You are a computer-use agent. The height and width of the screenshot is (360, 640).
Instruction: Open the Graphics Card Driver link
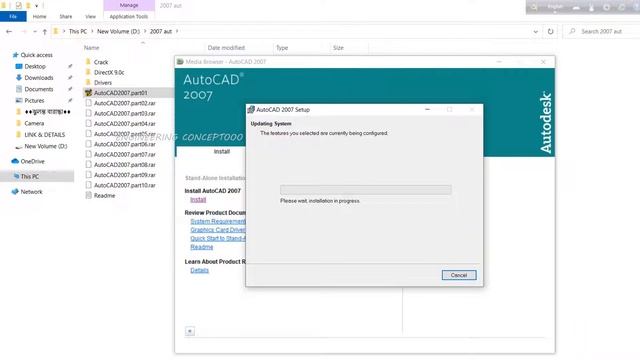tap(218, 230)
